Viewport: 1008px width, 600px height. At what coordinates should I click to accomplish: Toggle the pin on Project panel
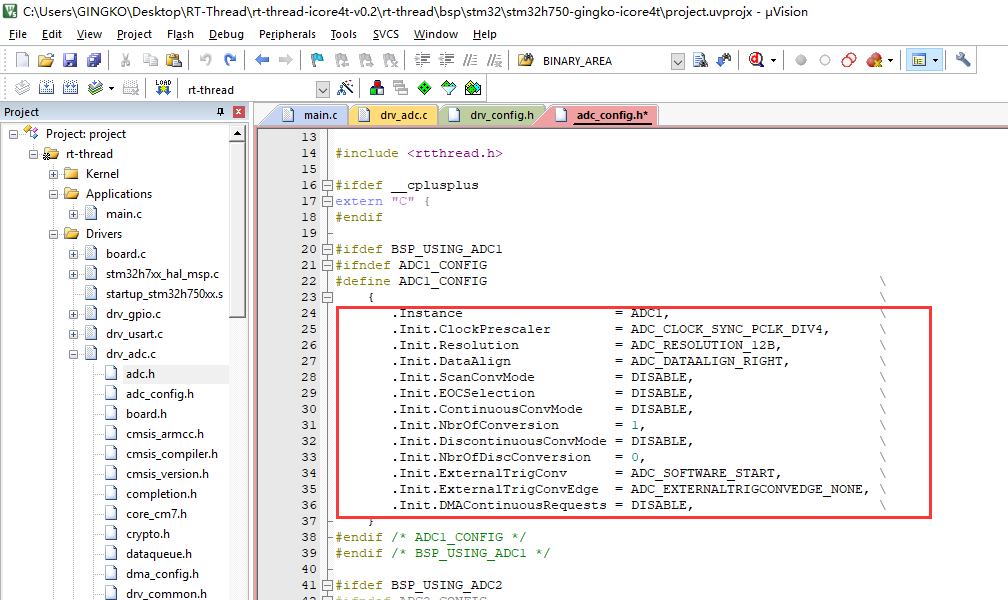coord(221,112)
